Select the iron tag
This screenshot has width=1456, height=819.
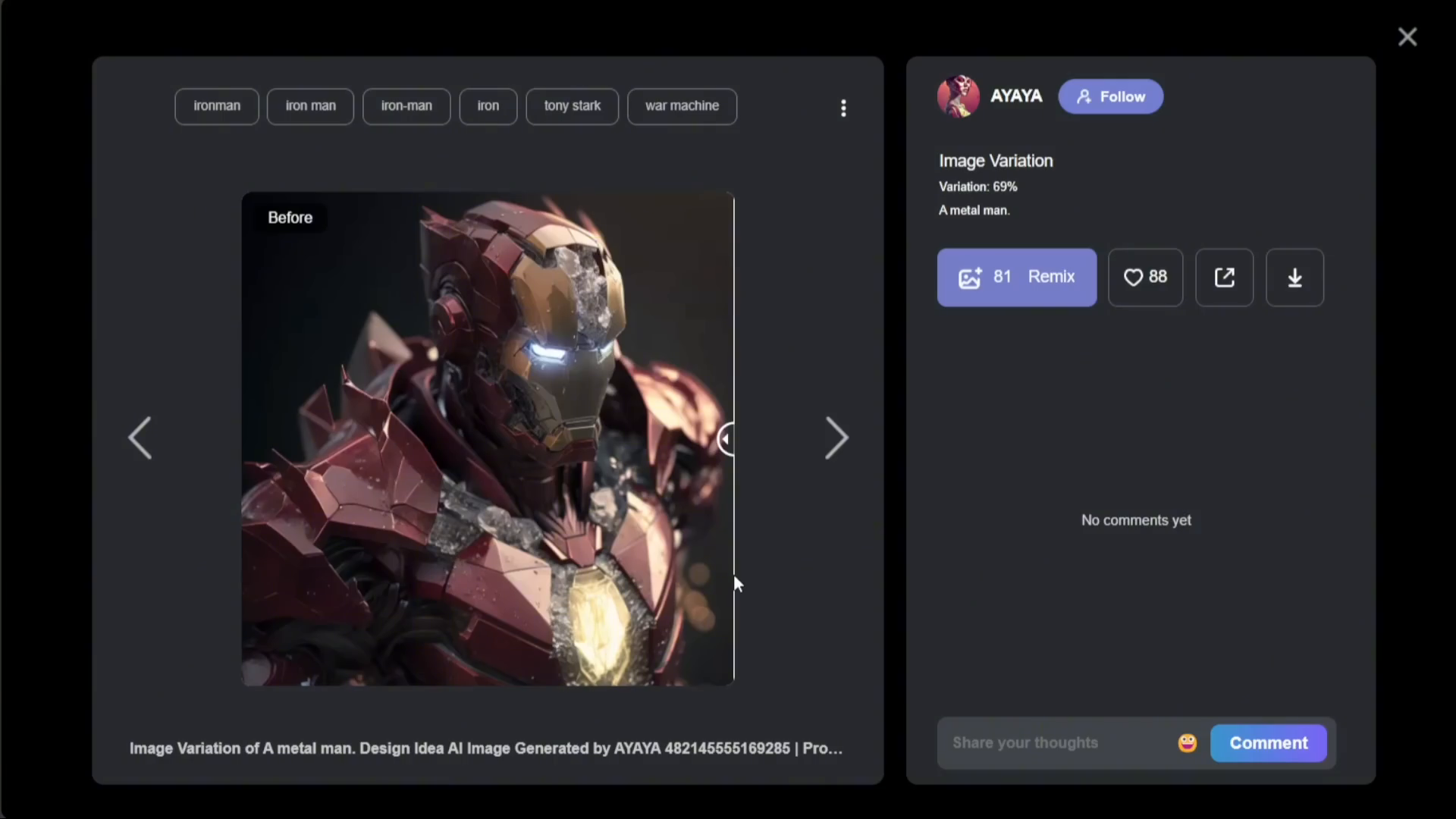488,106
